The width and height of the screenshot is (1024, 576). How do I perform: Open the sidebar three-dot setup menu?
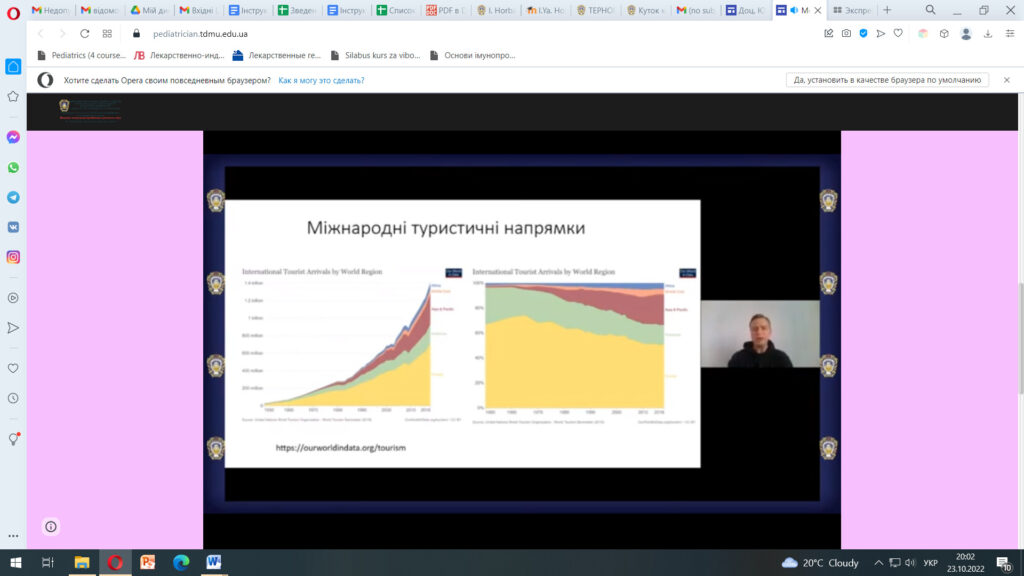pyautogui.click(x=13, y=536)
